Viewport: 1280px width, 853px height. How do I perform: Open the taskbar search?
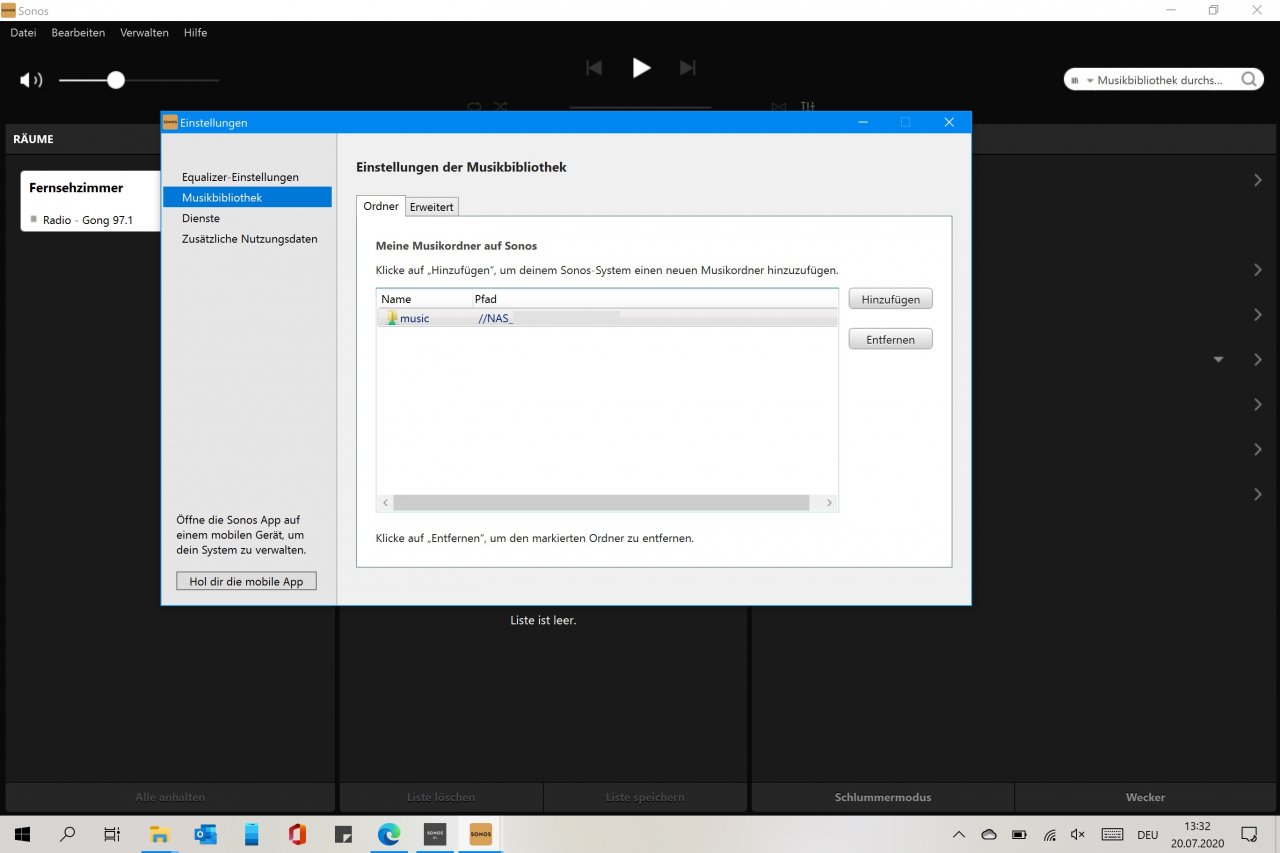(x=68, y=834)
